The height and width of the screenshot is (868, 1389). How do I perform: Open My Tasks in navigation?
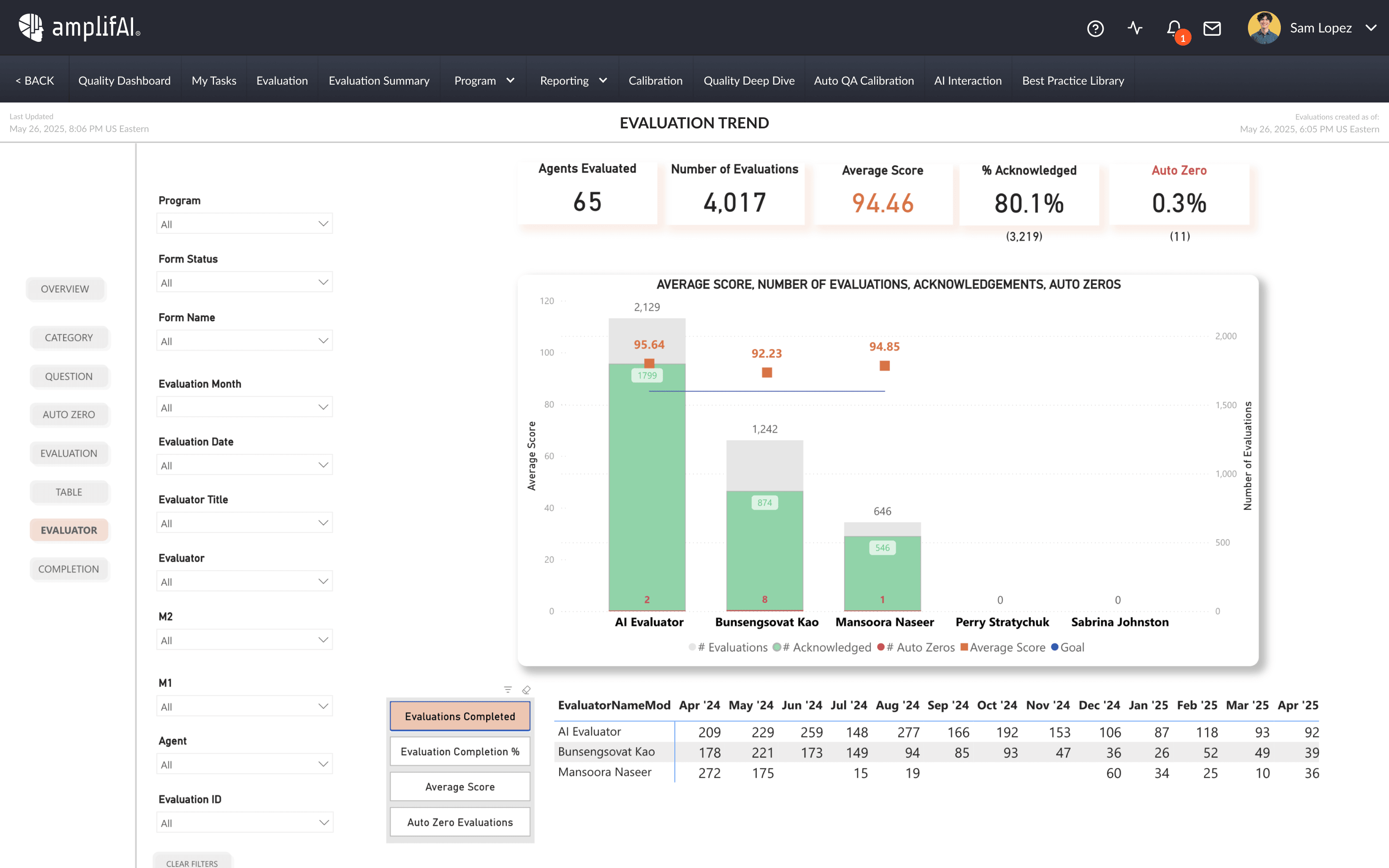(x=214, y=80)
